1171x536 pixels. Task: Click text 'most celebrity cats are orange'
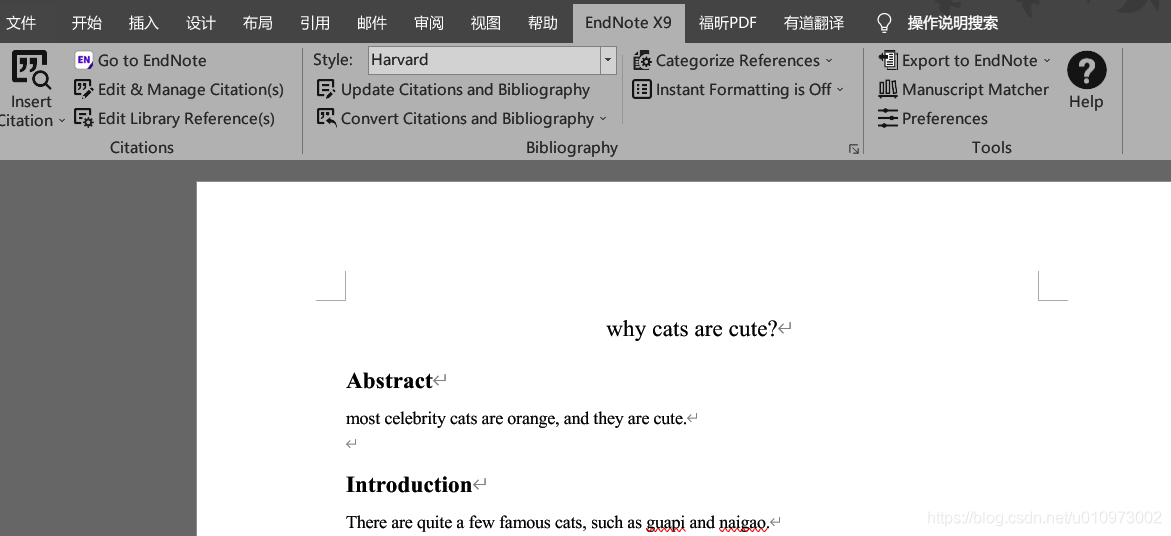tap(452, 419)
